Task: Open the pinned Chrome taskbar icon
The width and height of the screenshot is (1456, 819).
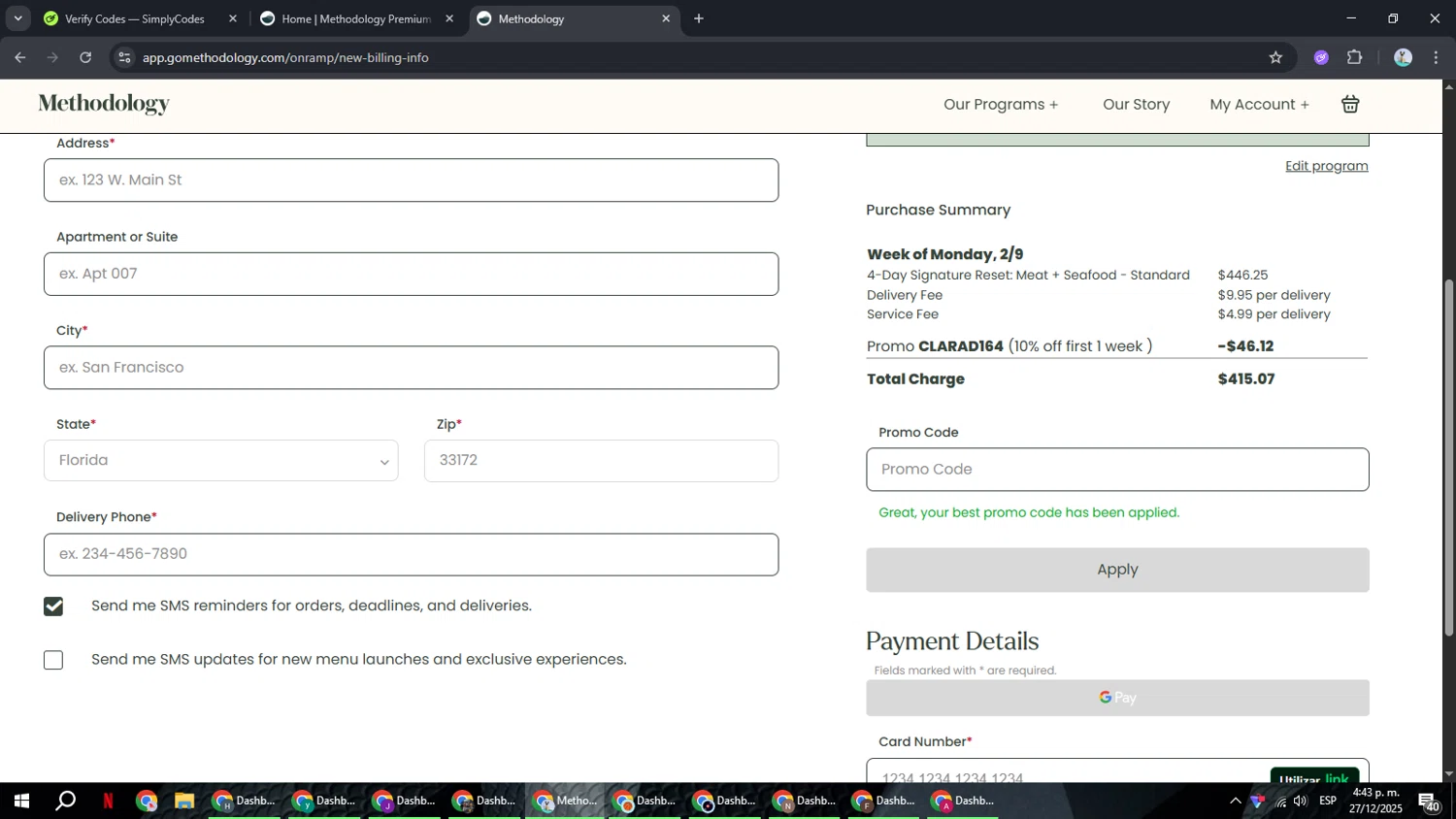Action: click(x=147, y=801)
